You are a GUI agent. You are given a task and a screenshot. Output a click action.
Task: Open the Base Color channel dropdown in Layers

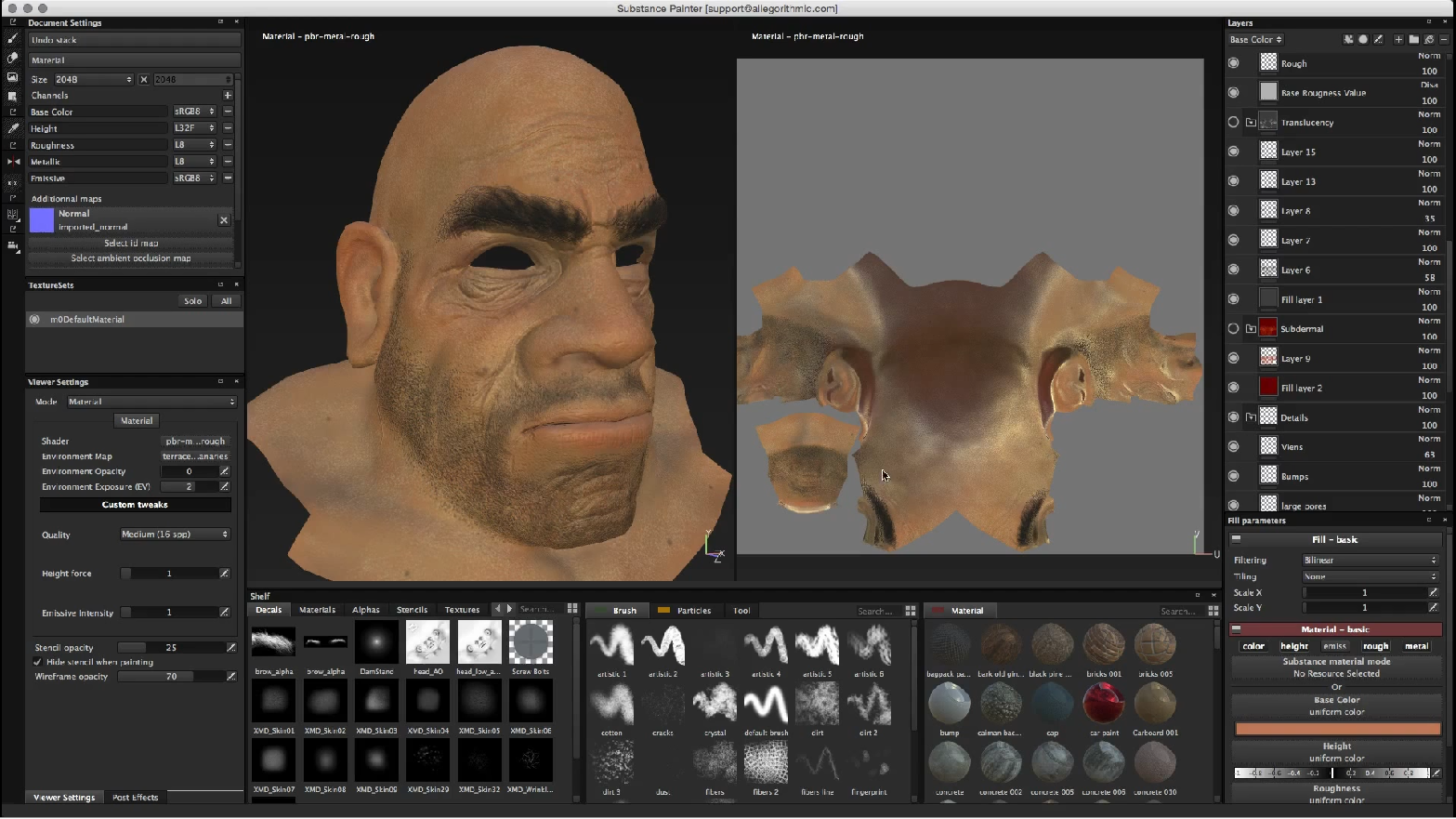click(1255, 39)
